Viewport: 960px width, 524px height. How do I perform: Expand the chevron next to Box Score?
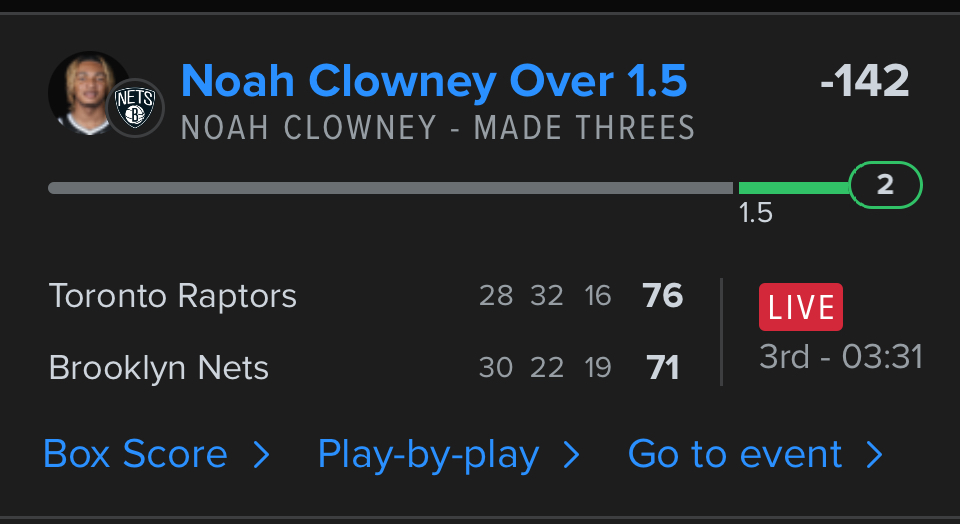261,456
